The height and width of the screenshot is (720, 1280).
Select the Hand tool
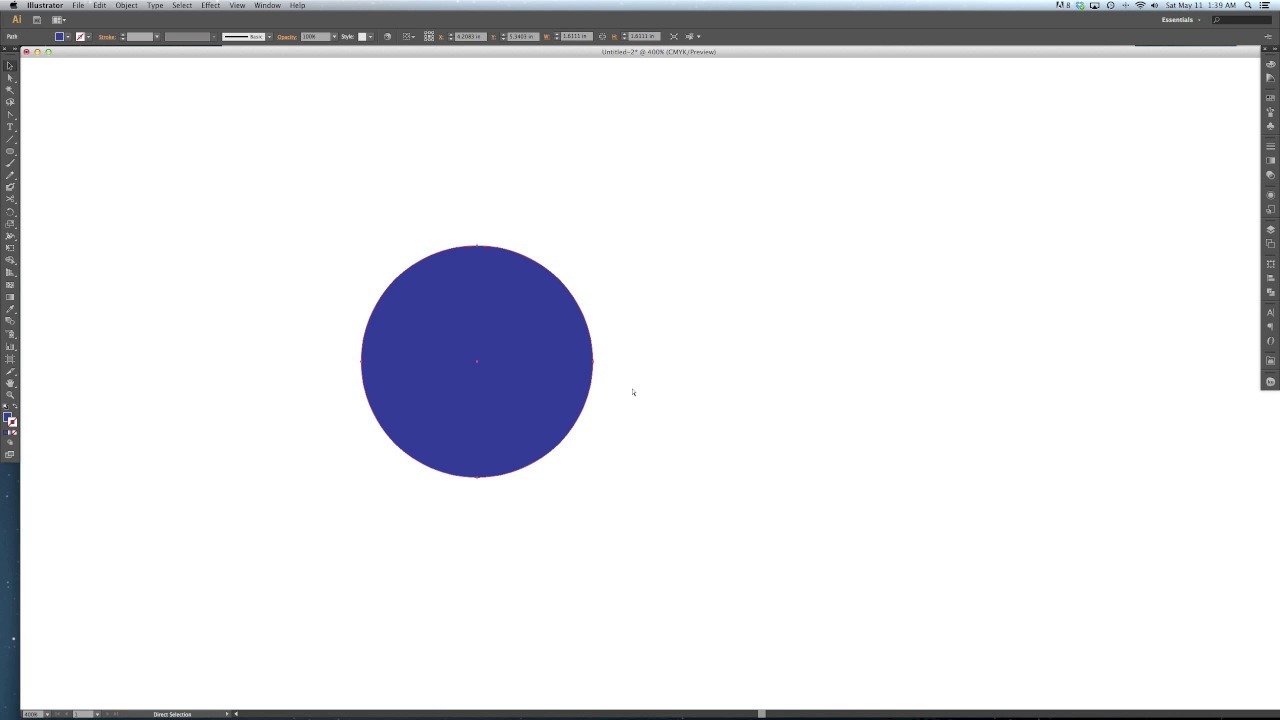[10, 383]
